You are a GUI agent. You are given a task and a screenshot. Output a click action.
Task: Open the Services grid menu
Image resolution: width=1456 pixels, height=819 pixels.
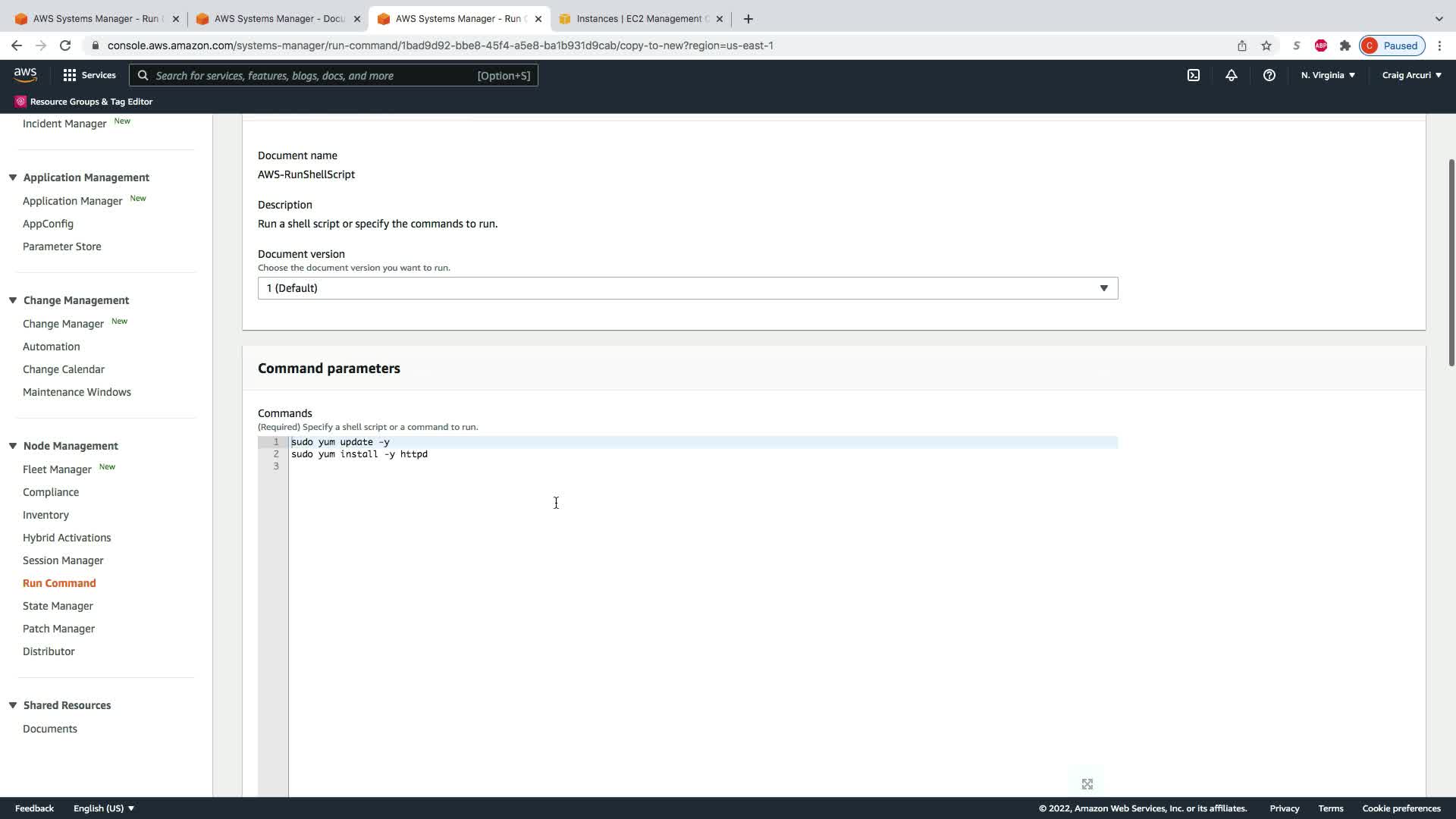point(89,75)
